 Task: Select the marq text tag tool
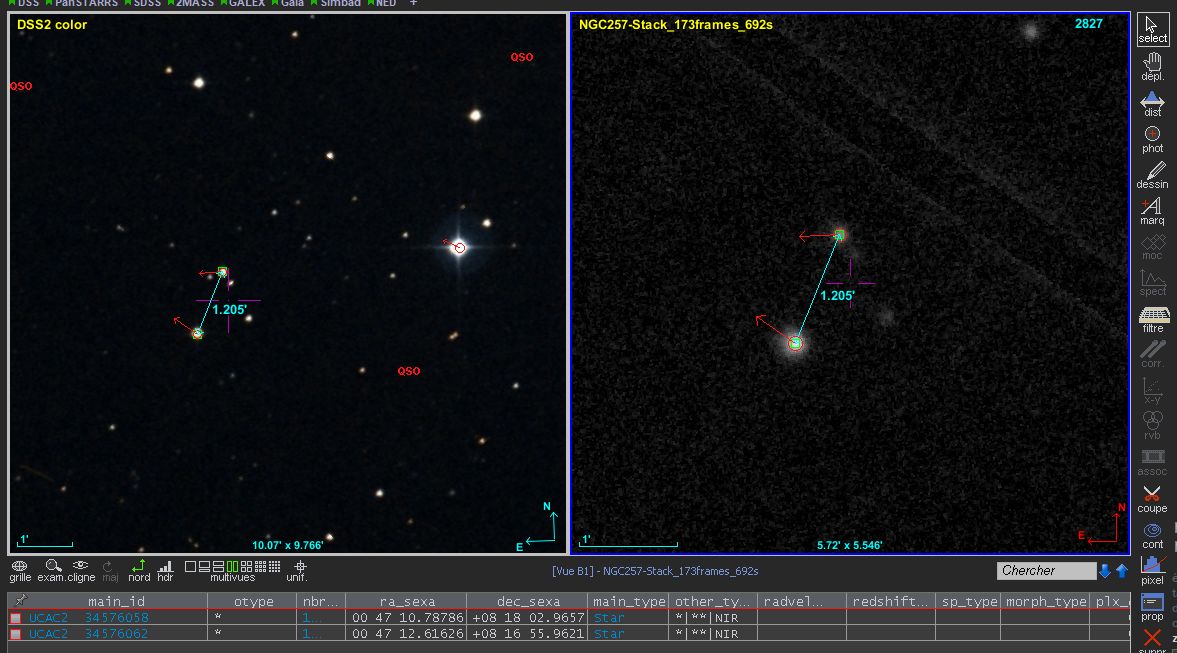tap(1152, 211)
